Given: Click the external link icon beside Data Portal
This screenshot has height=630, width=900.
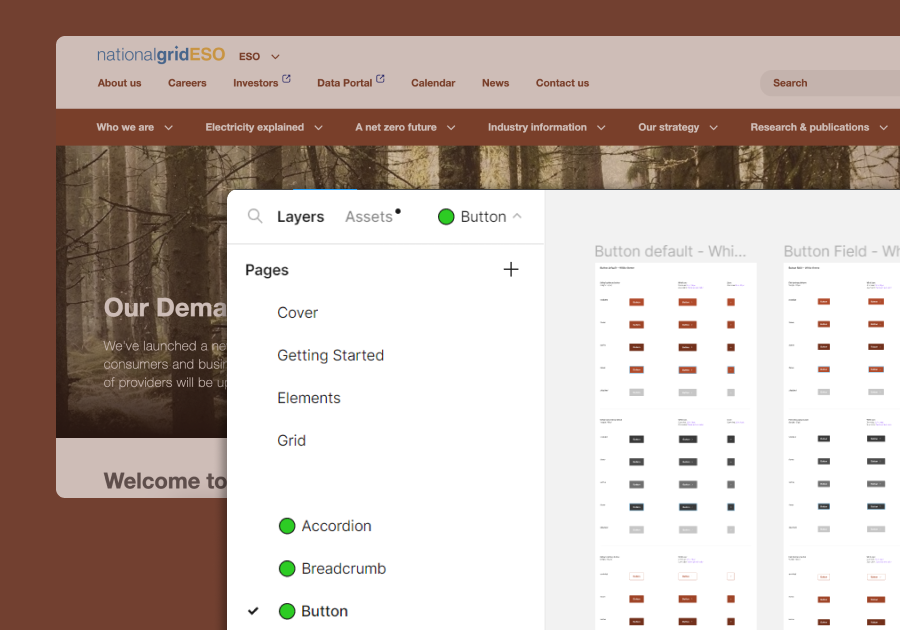Looking at the screenshot, I should click(x=381, y=79).
